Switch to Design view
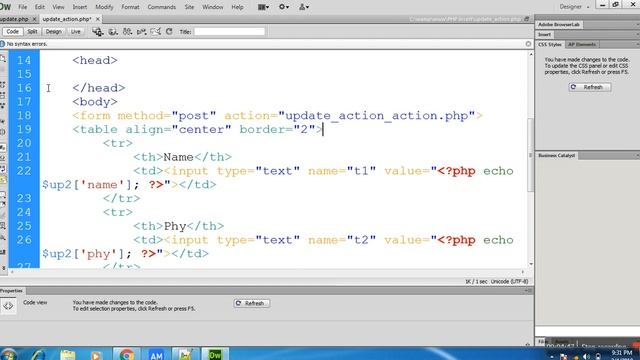 53,31
